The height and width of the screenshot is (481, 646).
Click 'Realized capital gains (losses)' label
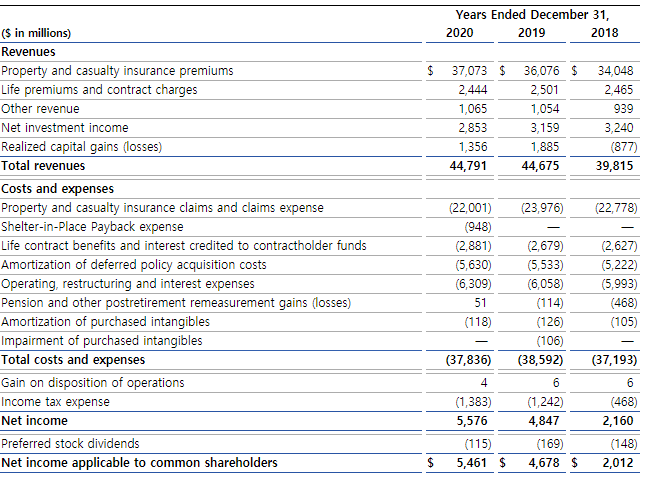point(82,147)
